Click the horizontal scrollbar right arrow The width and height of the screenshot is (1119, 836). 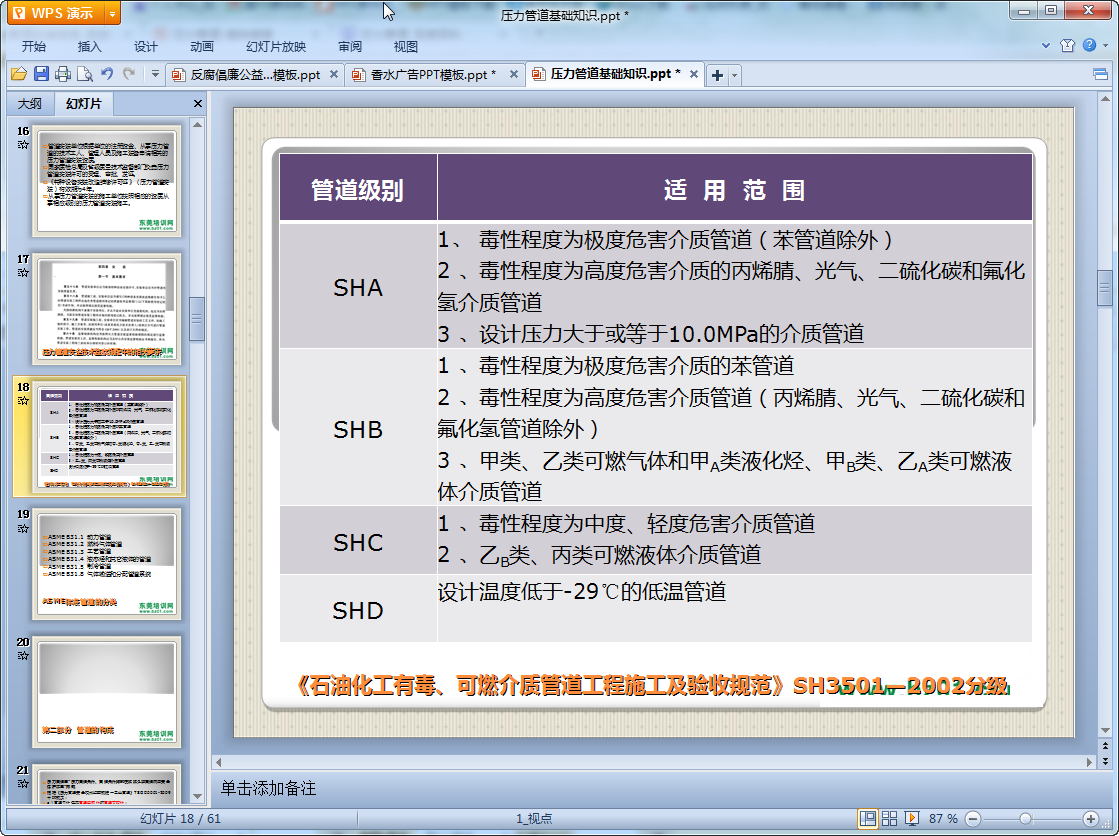pos(1089,762)
